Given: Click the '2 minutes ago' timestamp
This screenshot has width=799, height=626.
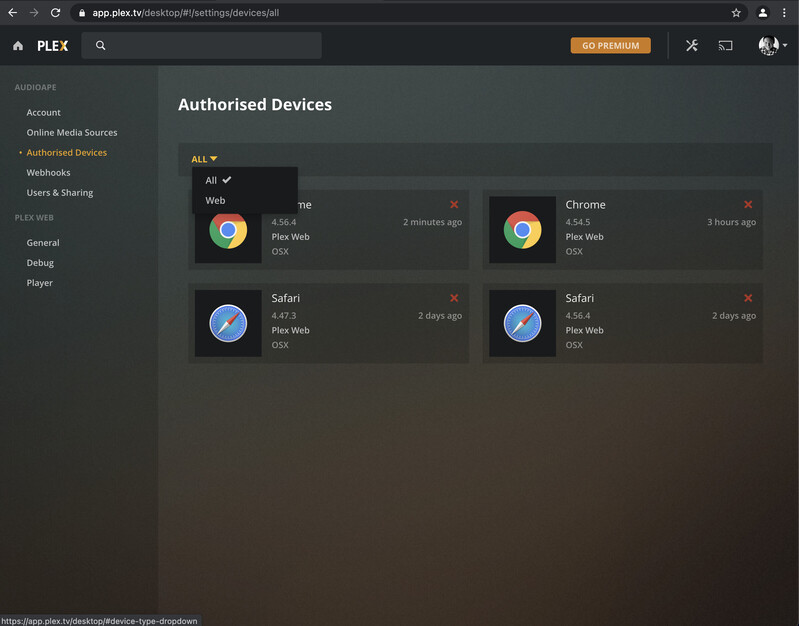Looking at the screenshot, I should (x=432, y=222).
